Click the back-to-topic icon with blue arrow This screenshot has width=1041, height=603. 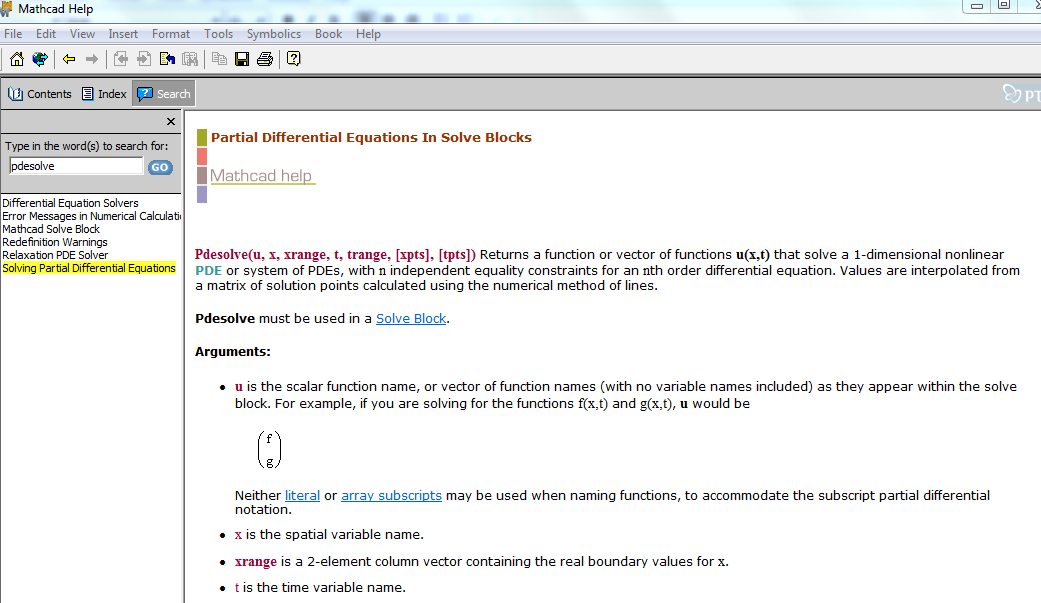(x=167, y=59)
